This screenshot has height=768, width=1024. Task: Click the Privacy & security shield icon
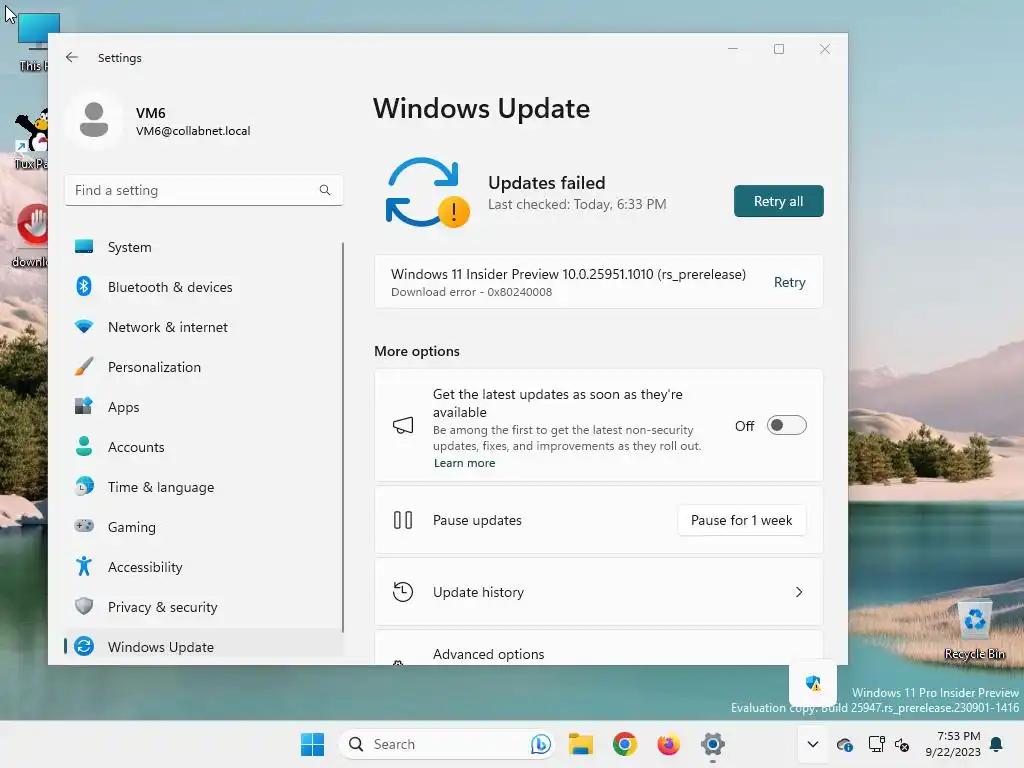pos(84,606)
